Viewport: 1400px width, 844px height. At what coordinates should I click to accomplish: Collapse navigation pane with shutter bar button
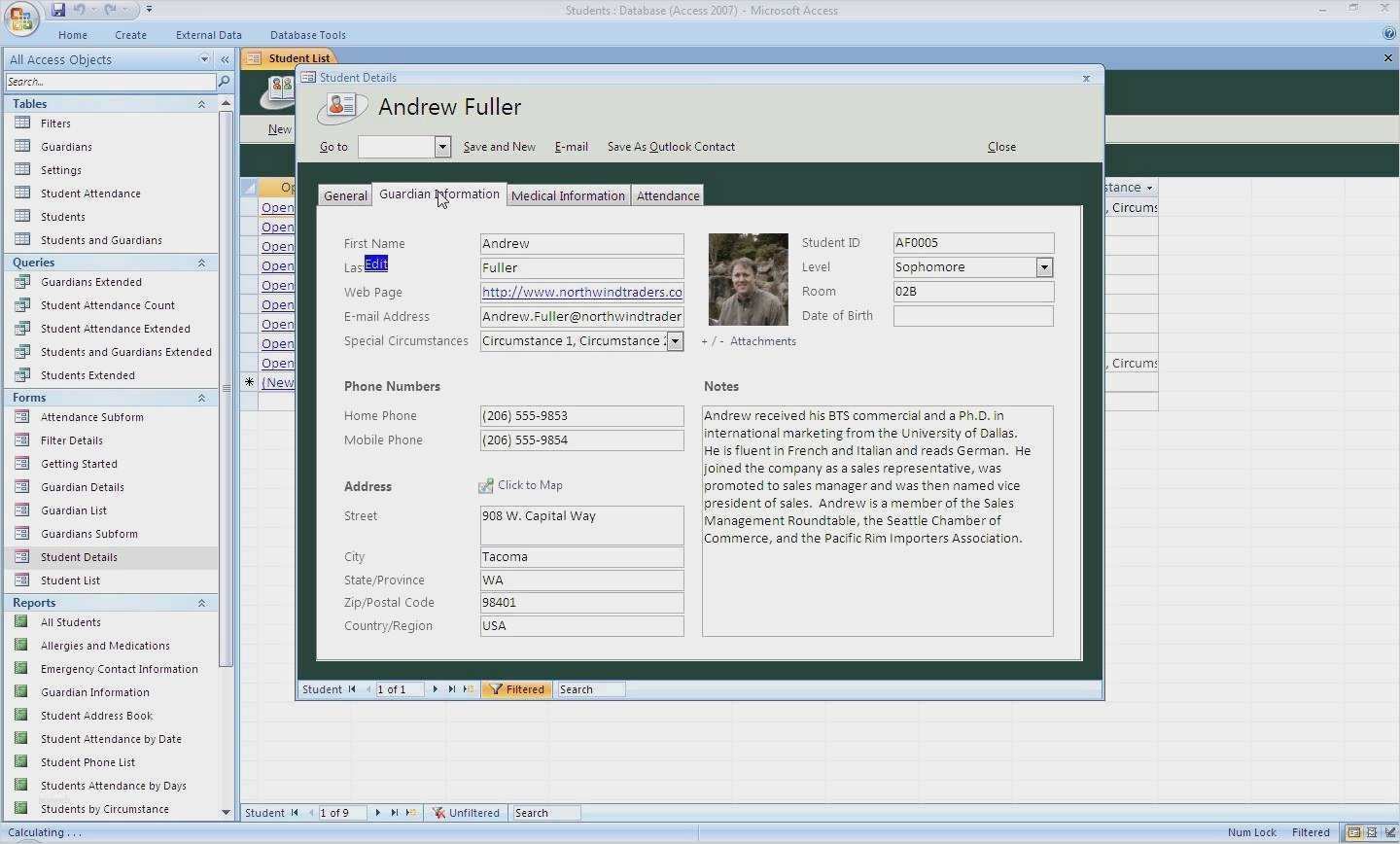(225, 59)
